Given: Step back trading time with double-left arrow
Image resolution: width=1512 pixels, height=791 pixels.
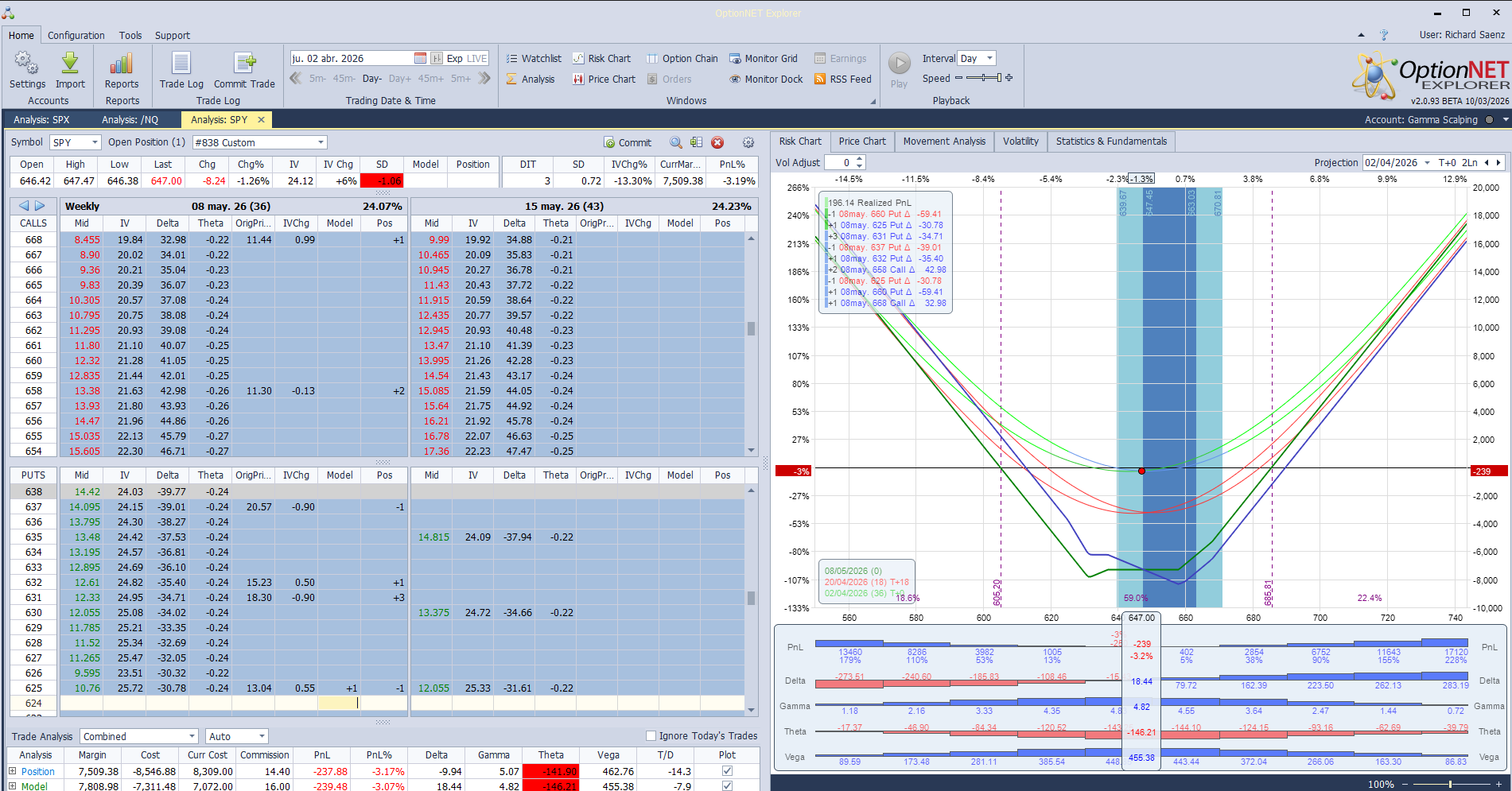Looking at the screenshot, I should (x=296, y=78).
